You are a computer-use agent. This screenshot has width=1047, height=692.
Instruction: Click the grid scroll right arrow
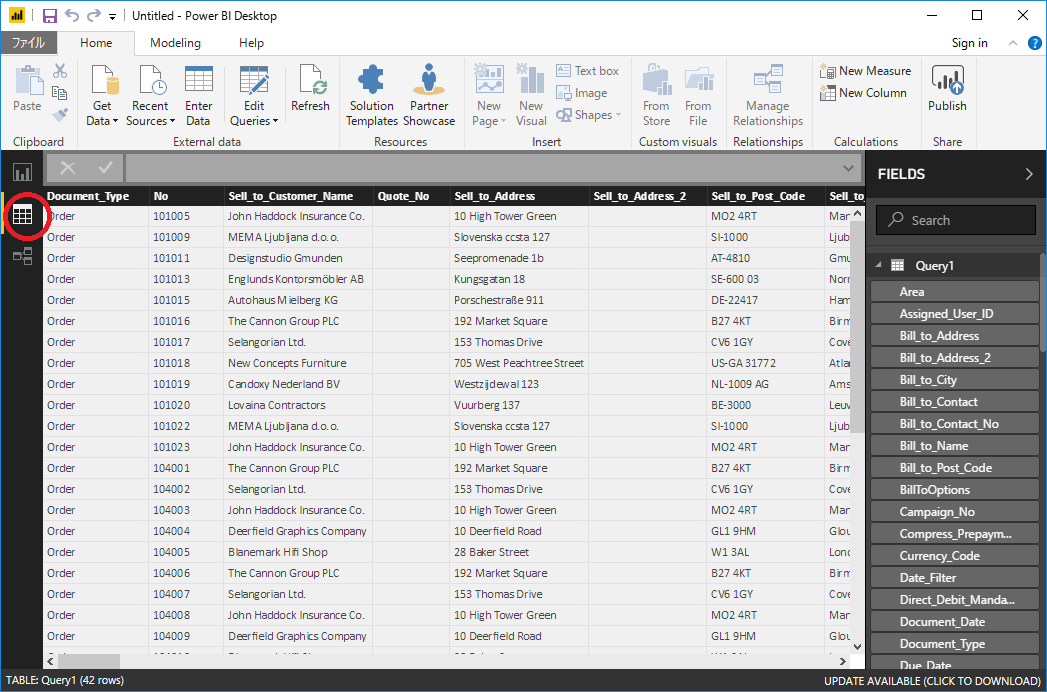pos(843,661)
